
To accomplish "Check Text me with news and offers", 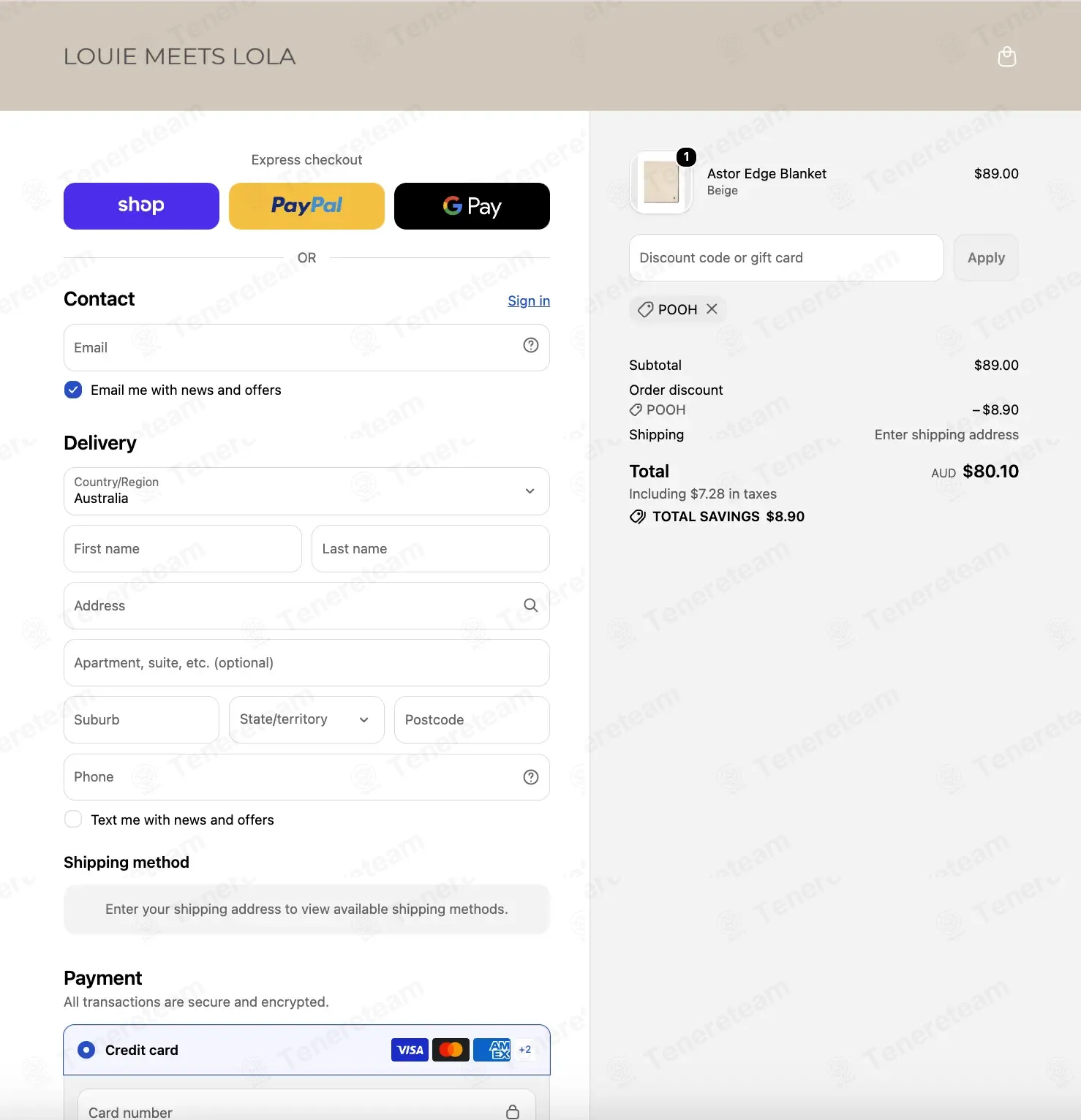I will coord(73,820).
